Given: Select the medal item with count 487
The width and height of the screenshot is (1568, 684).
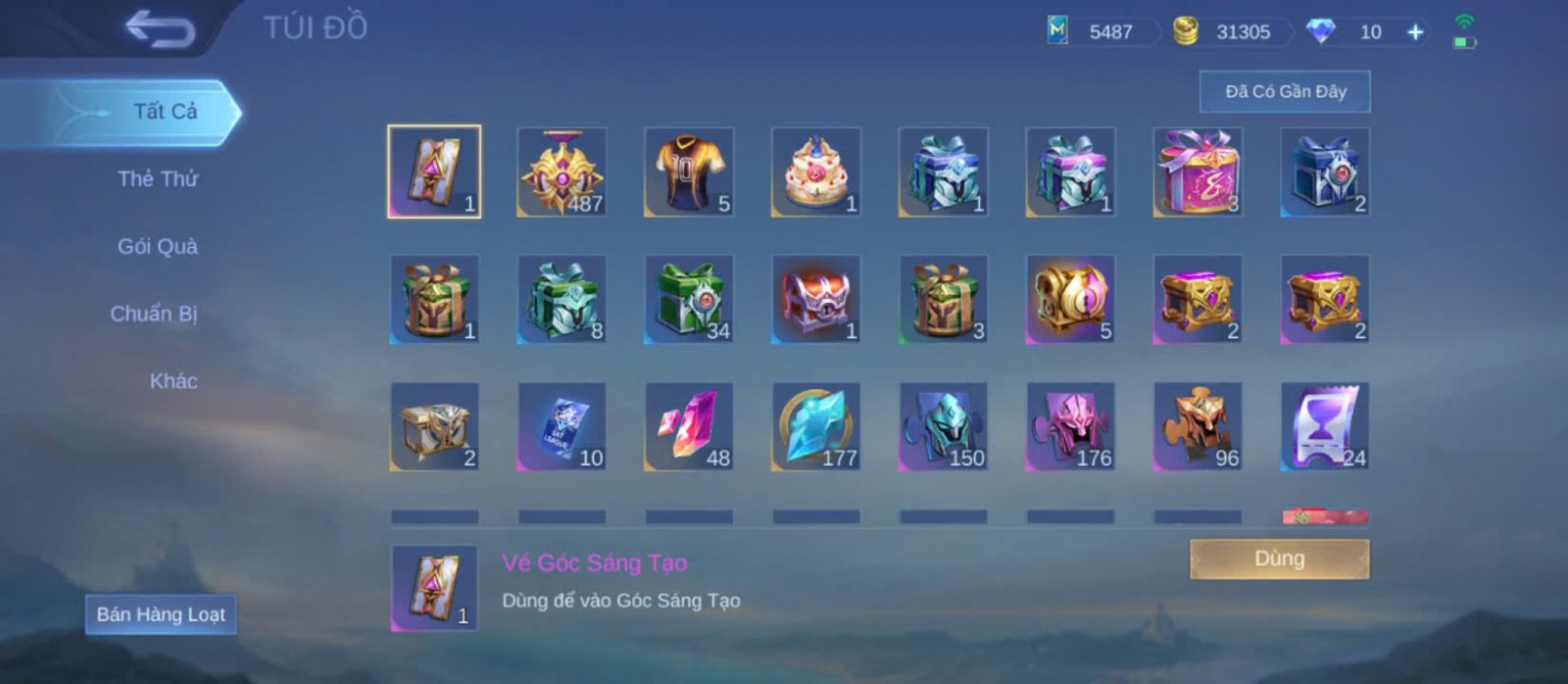Looking at the screenshot, I should (562, 171).
